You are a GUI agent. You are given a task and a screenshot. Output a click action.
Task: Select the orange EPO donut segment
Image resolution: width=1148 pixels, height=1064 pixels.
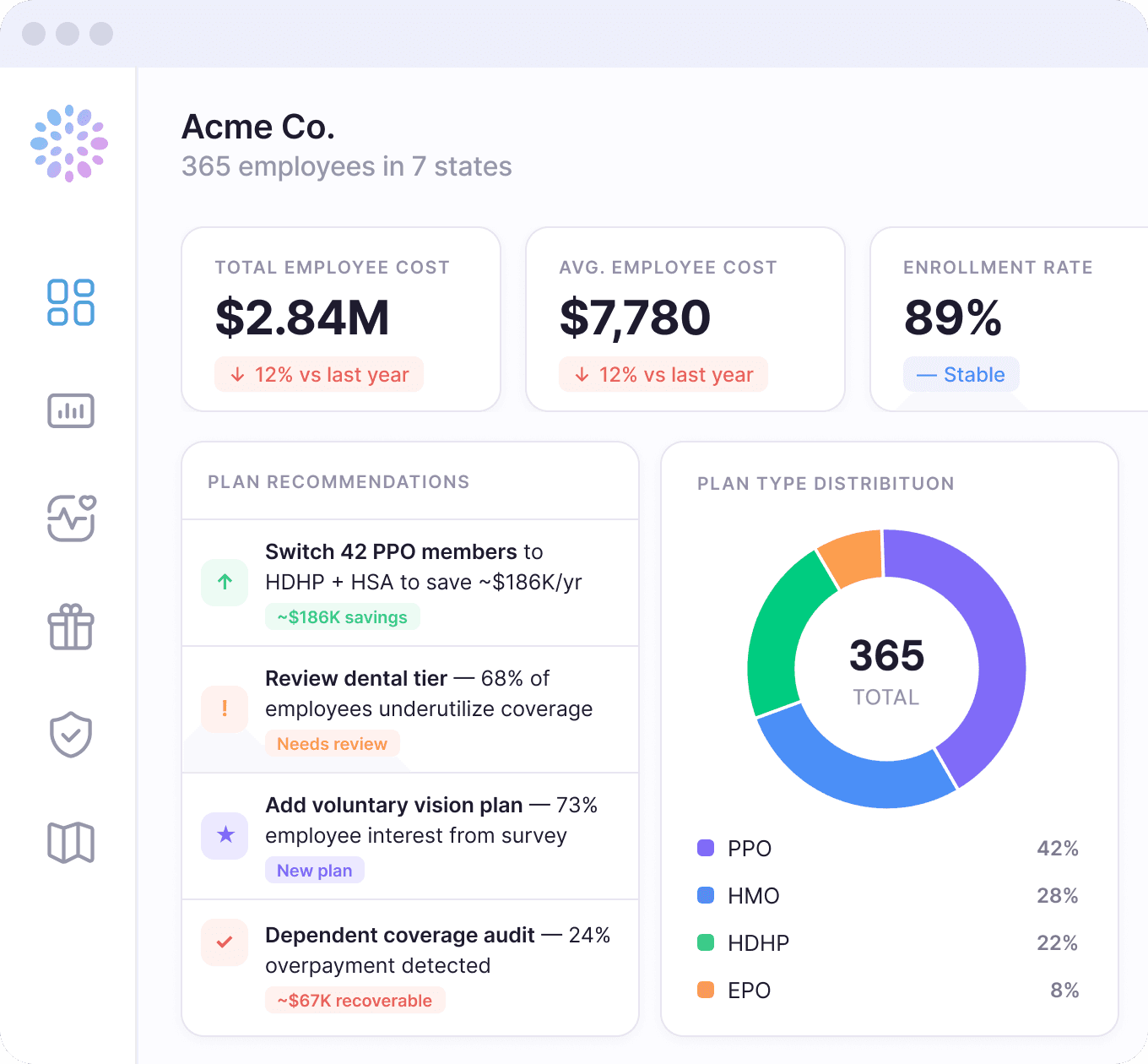tap(854, 557)
